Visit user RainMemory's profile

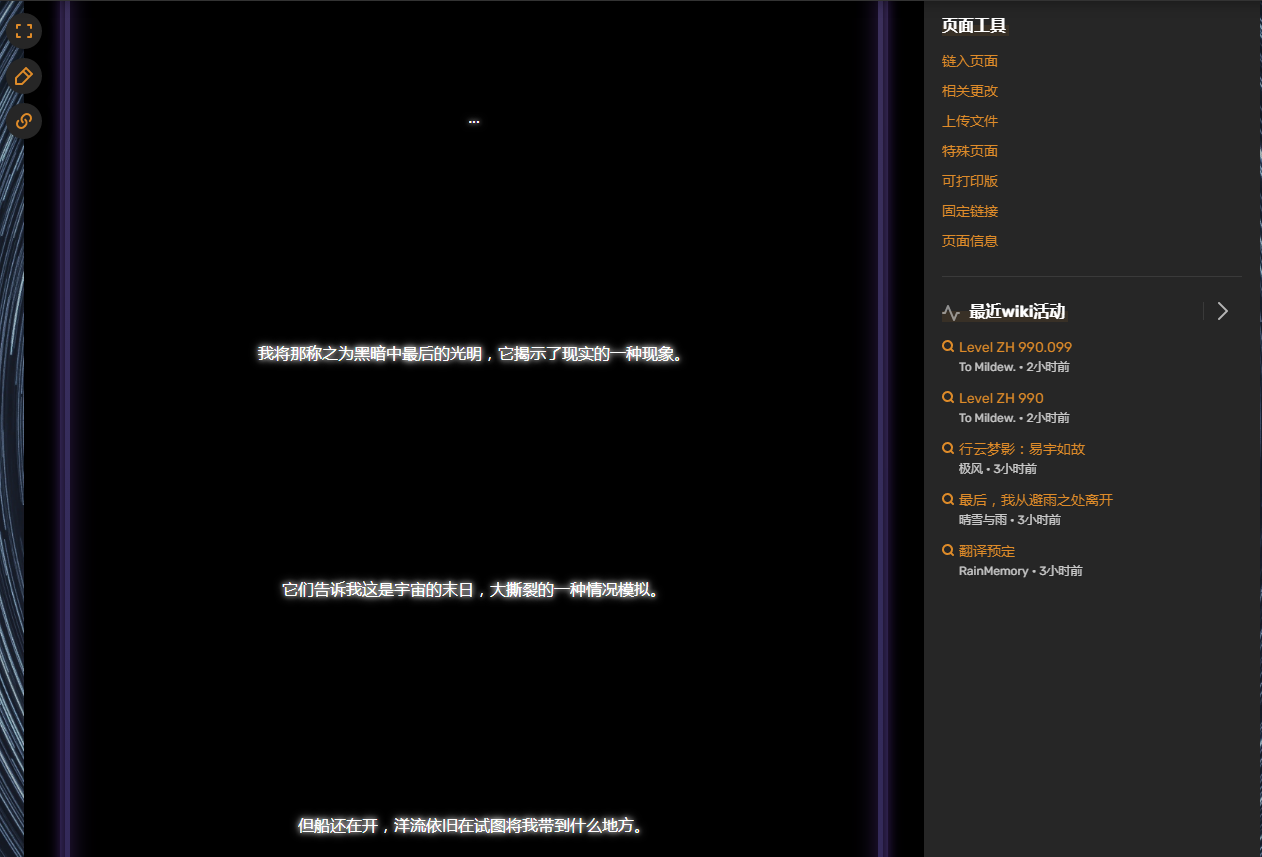pyautogui.click(x=993, y=571)
